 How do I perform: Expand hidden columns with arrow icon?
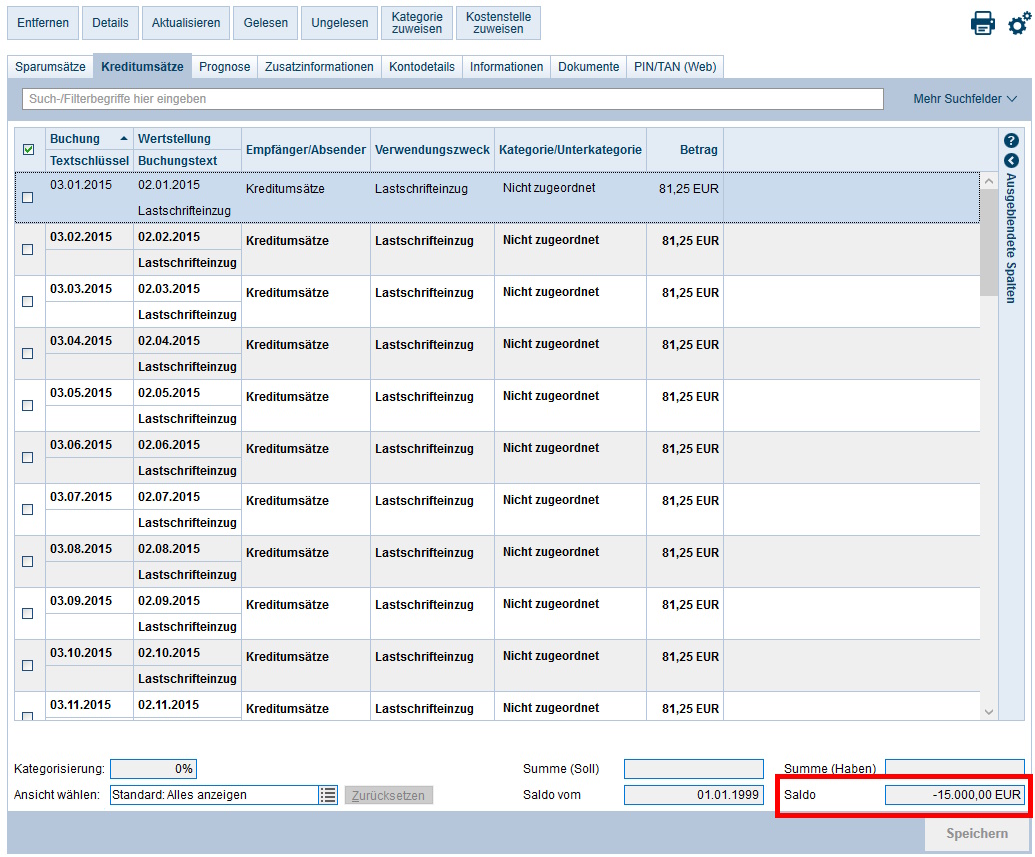click(1011, 160)
